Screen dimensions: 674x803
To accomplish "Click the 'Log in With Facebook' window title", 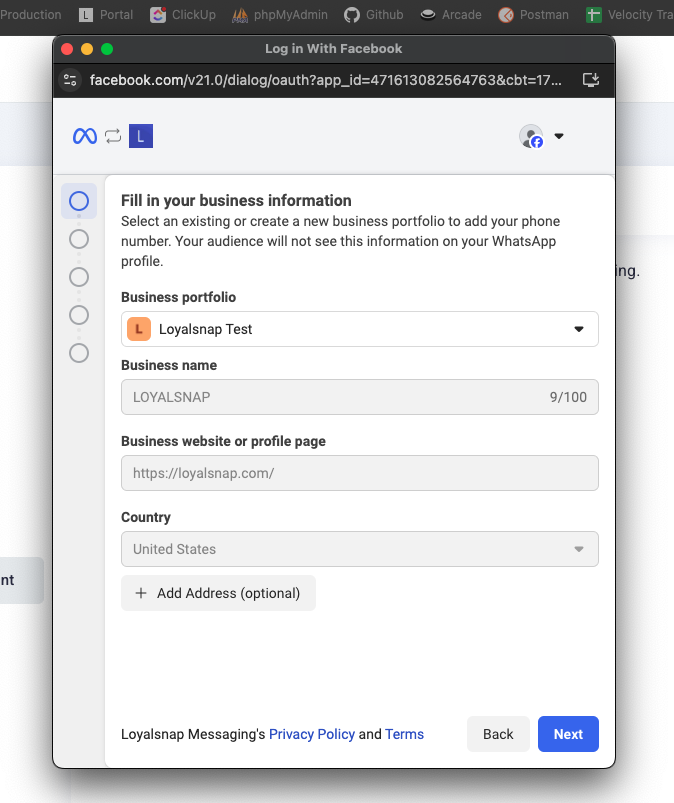I will [x=333, y=49].
